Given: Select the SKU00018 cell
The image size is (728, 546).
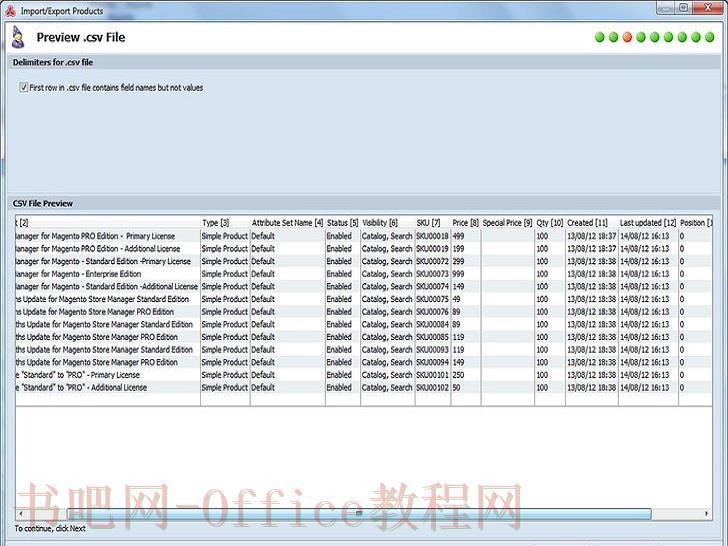Looking at the screenshot, I should [x=433, y=236].
